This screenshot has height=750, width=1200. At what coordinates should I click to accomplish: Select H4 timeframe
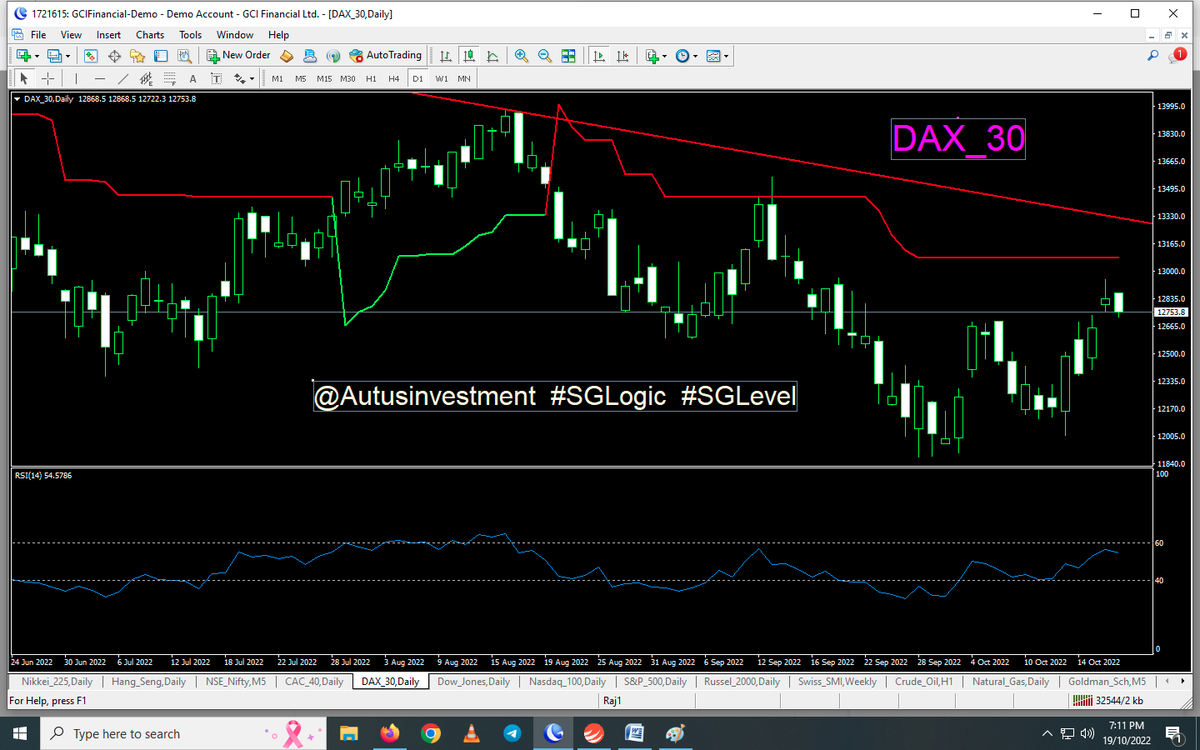pyautogui.click(x=394, y=78)
